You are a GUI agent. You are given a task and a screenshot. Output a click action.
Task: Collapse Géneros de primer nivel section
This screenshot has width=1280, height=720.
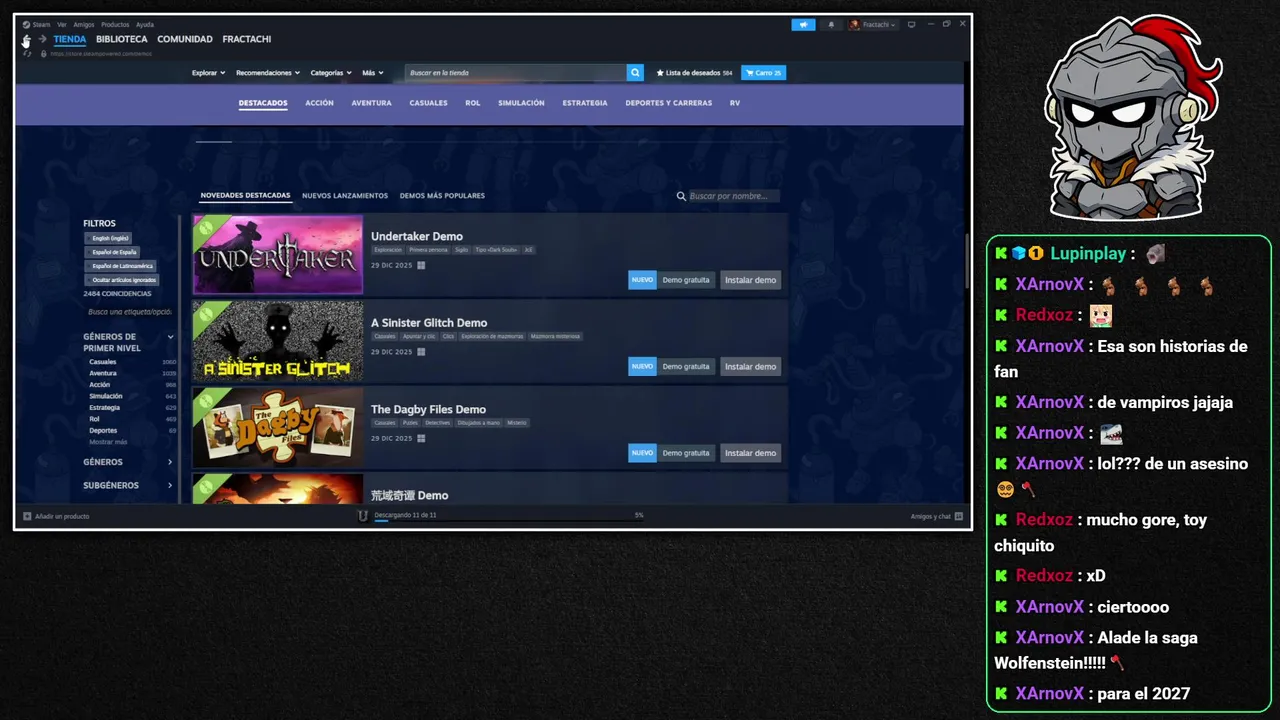point(170,337)
